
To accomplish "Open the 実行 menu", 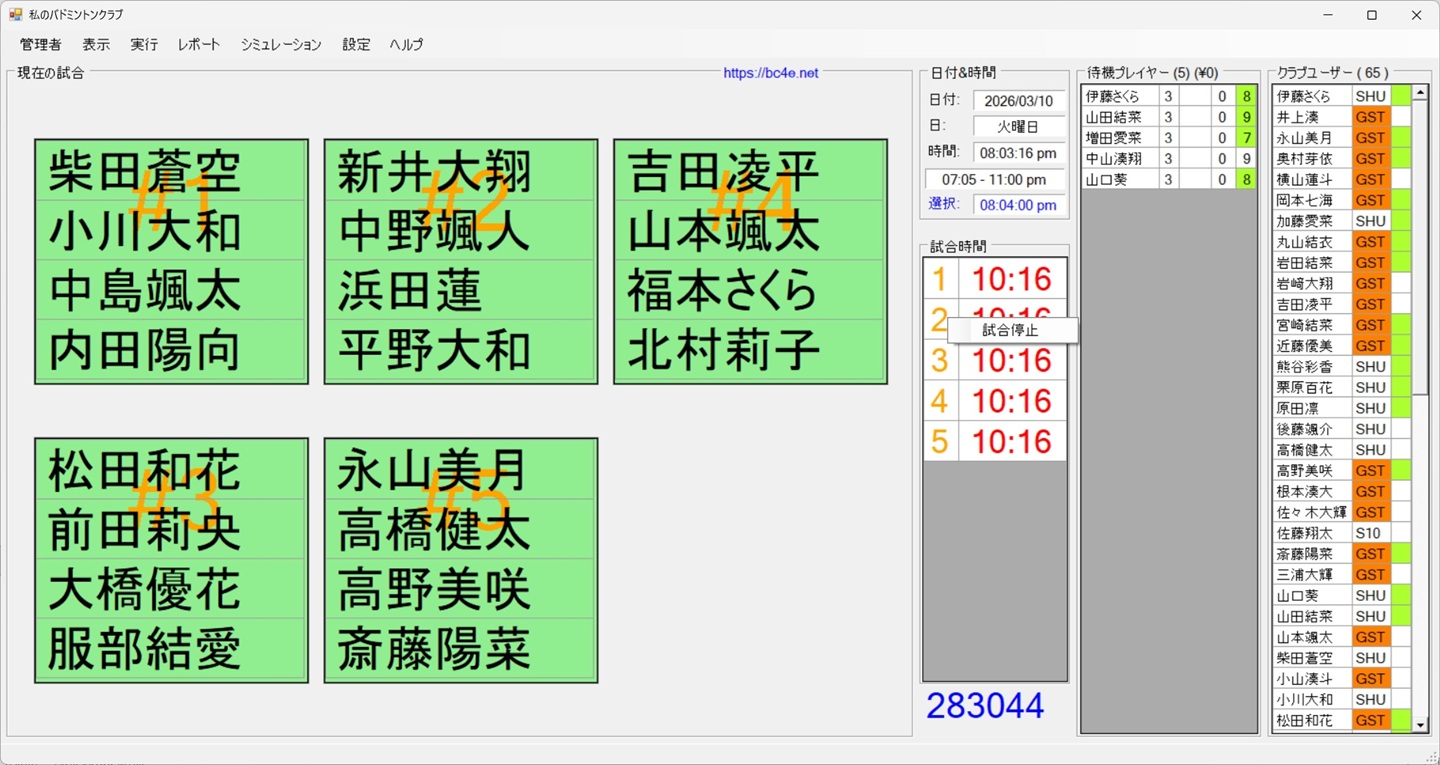I will pos(144,44).
